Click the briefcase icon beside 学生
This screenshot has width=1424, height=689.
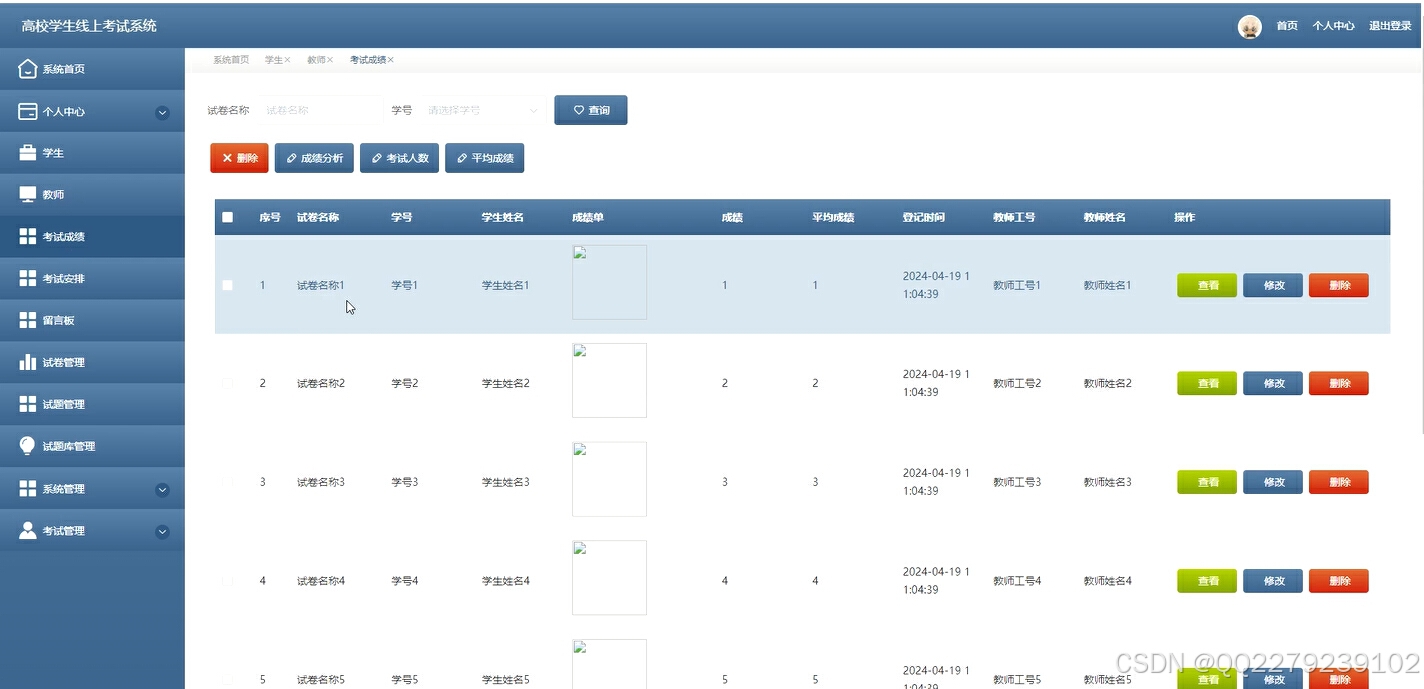coord(28,153)
